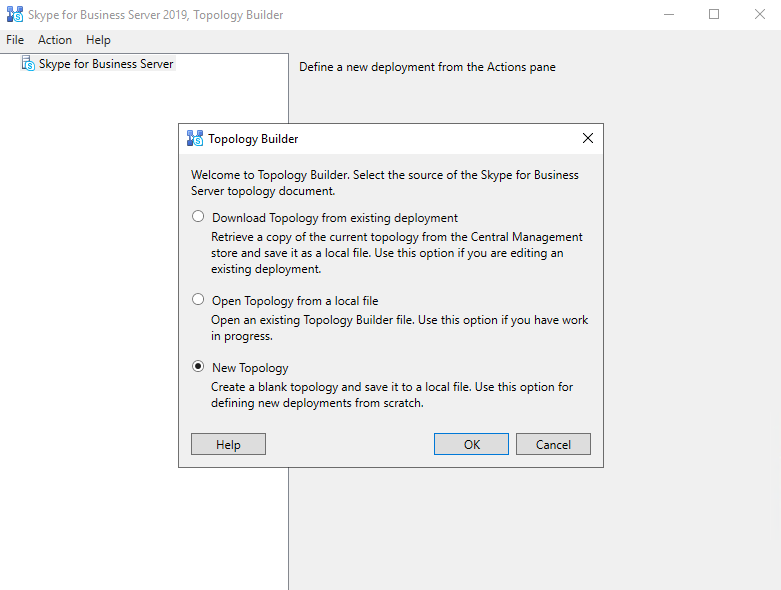Open the Help menu in the menu bar
781x590 pixels.
(98, 40)
